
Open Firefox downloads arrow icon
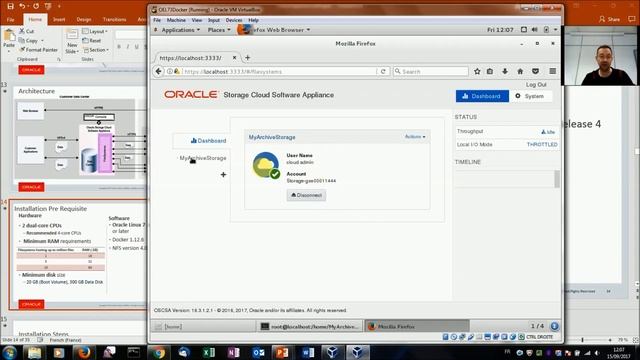tap(505, 71)
